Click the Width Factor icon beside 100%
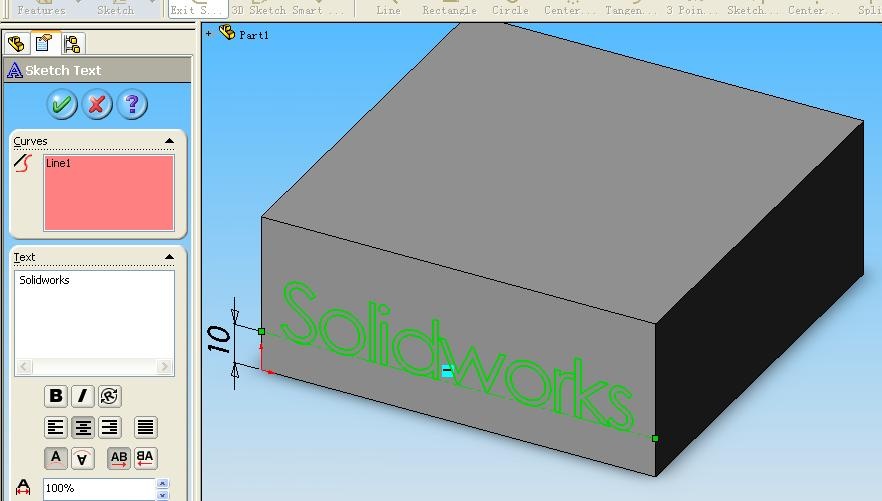Screen dimensions: 882x501 23,488
